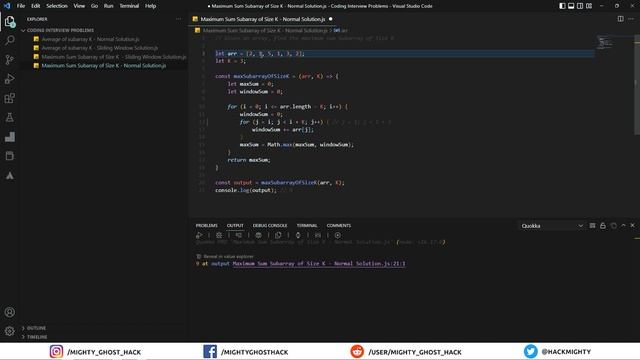Open the Explorer view in activity bar
This screenshot has width=640, height=360.
click(x=10, y=21)
